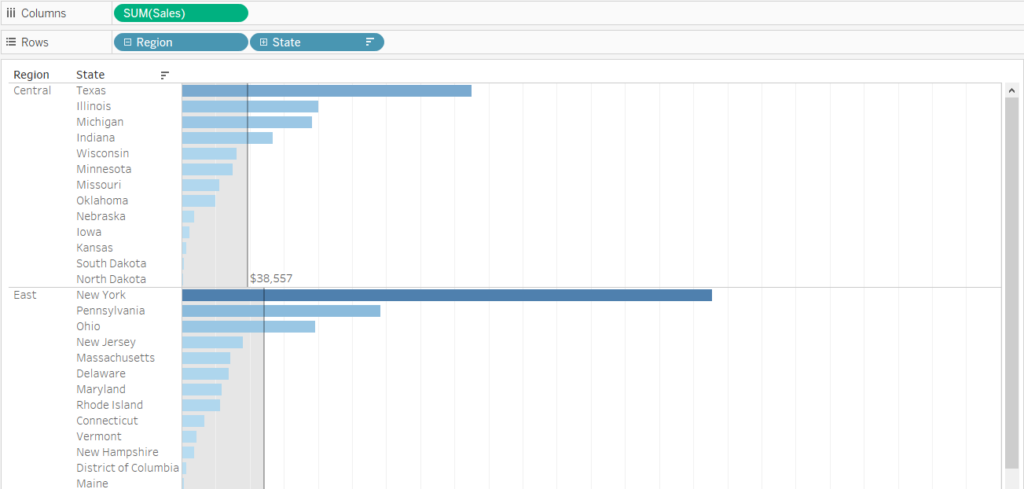Expand the State pill hierarchy
Screen dimensions: 1024x489
[x=264, y=42]
